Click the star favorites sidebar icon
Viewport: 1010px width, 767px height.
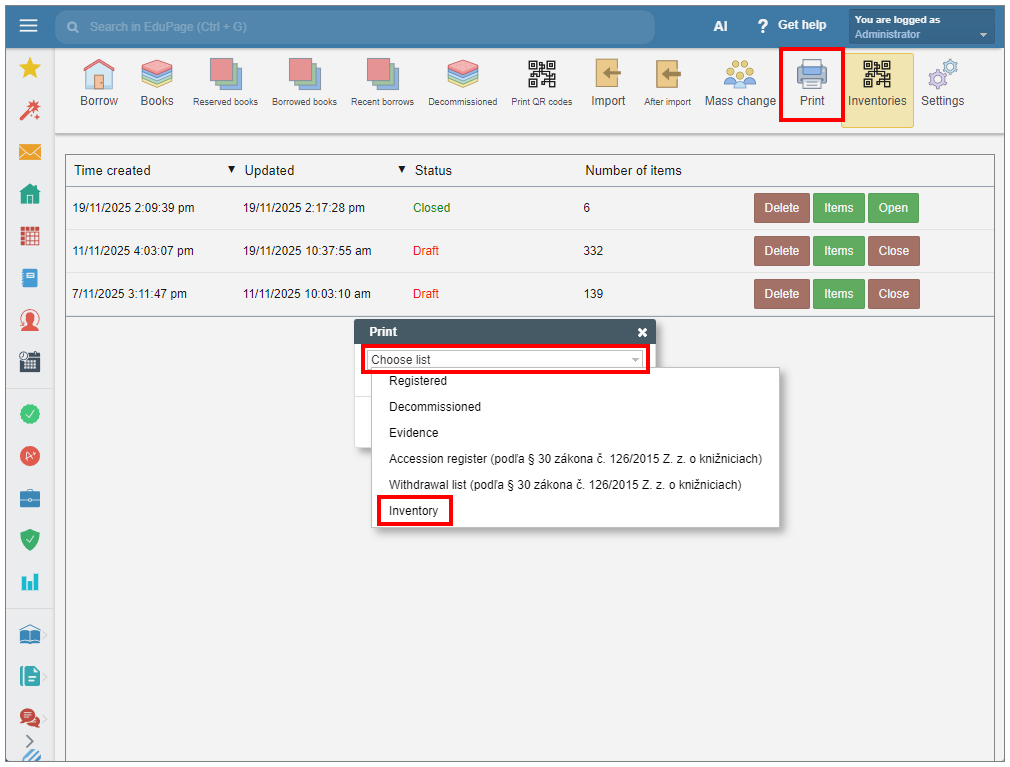30,68
